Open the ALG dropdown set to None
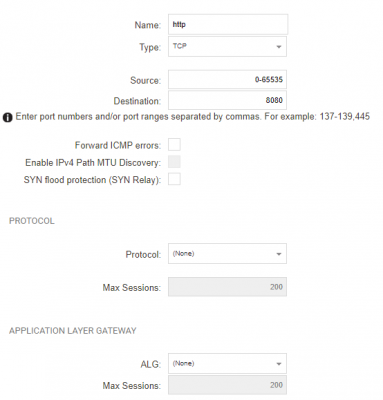 click(227, 363)
